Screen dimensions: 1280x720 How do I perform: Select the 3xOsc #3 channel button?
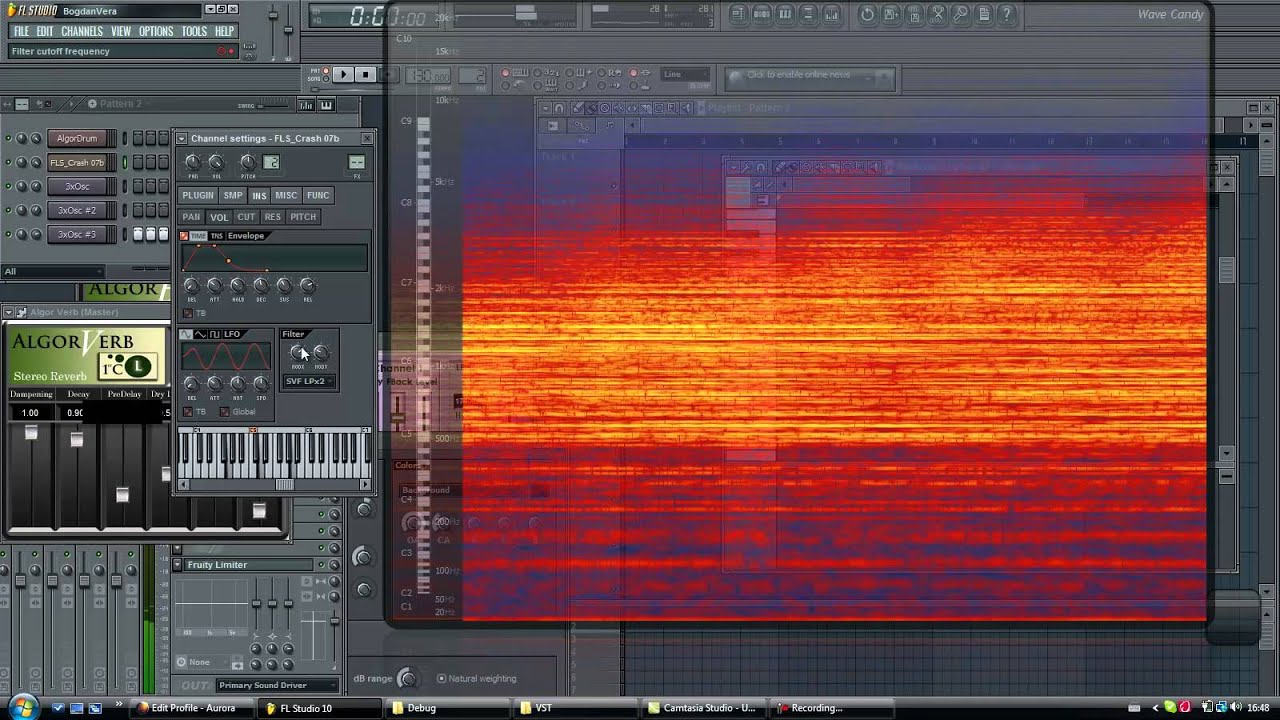click(x=82, y=234)
